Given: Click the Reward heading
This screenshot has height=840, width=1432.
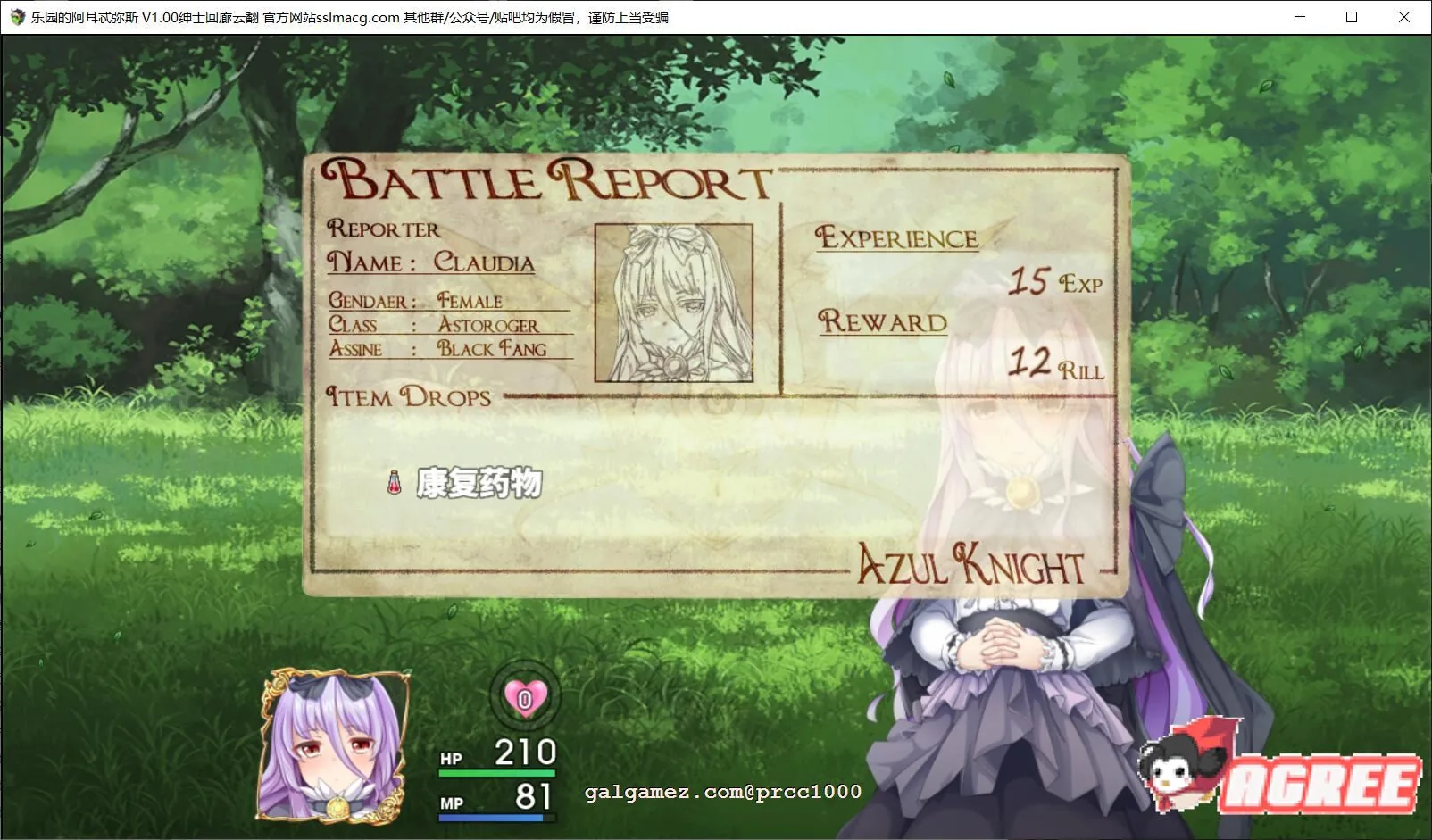Looking at the screenshot, I should [x=883, y=320].
